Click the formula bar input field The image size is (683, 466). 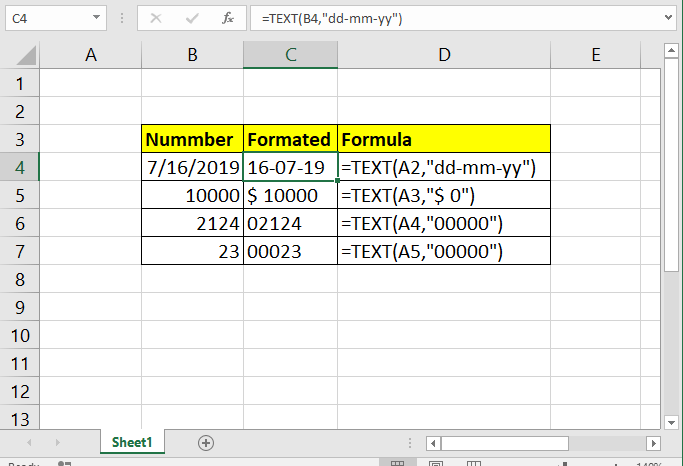[457, 18]
